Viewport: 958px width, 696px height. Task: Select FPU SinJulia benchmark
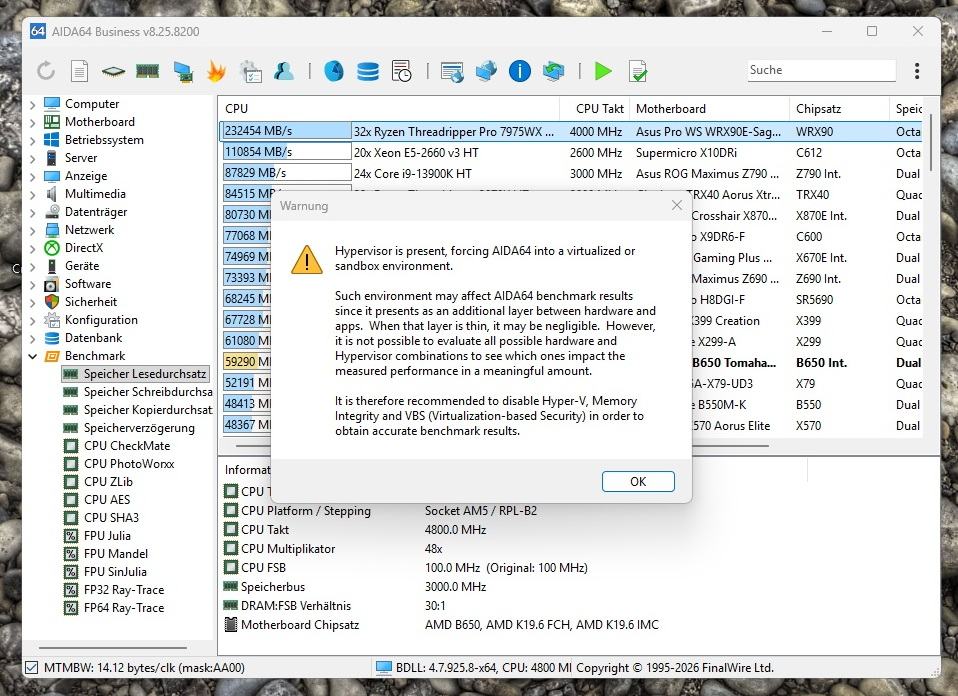pos(115,572)
